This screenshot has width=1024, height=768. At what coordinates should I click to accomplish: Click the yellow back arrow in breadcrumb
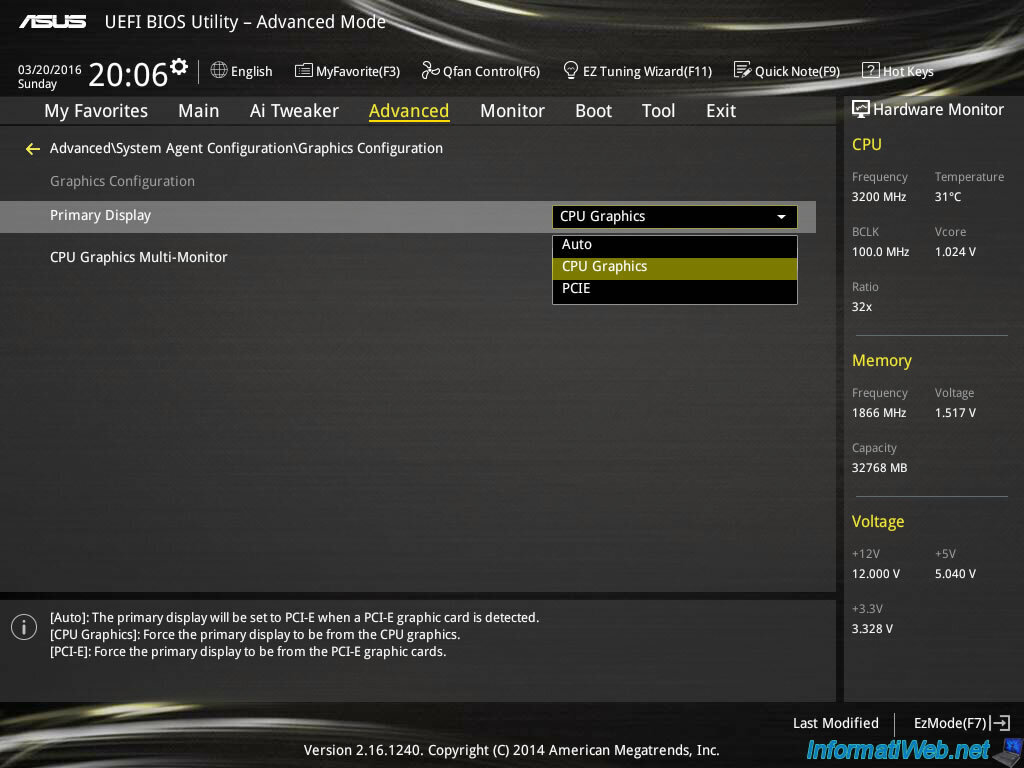point(33,150)
